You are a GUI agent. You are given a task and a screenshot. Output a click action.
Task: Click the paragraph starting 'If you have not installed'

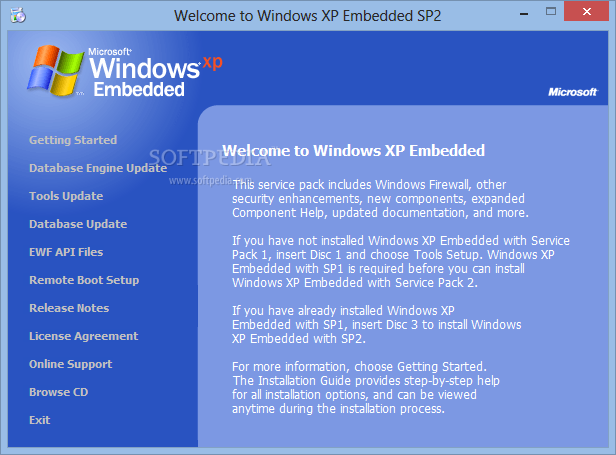[x=401, y=262]
